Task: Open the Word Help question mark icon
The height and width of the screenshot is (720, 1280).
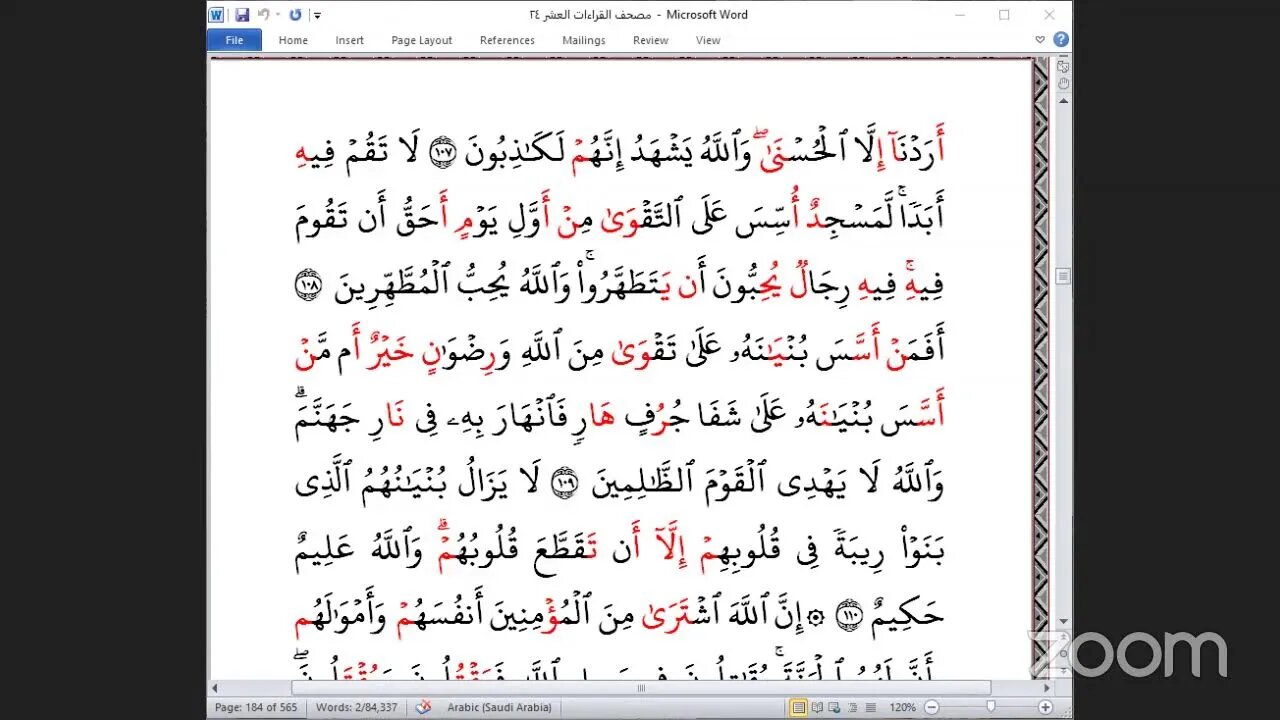Action: 1061,40
